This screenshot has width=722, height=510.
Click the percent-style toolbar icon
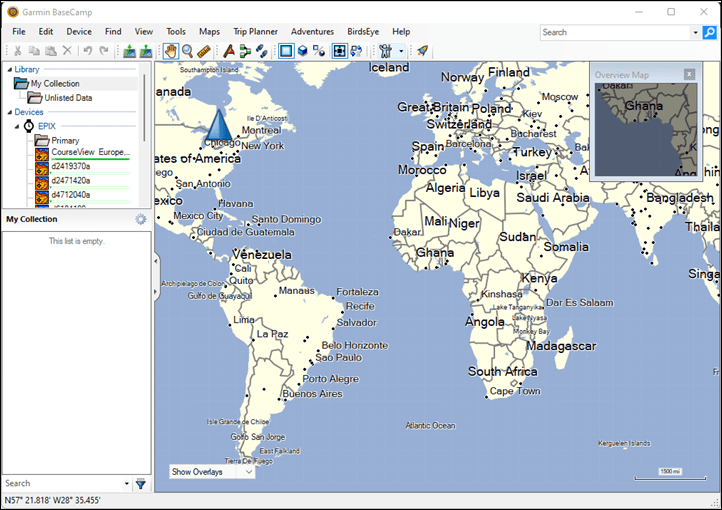coord(319,51)
